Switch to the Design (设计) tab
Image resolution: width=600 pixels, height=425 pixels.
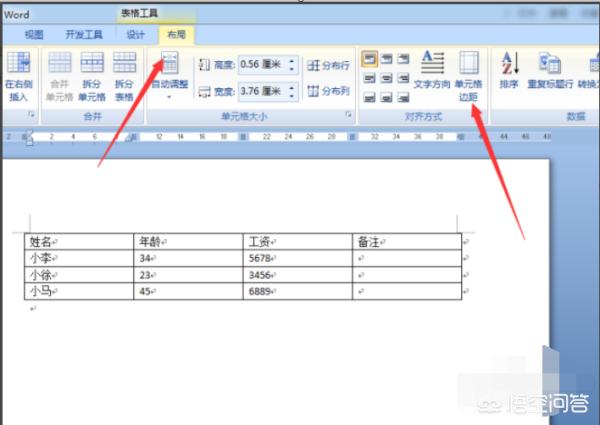[x=135, y=34]
